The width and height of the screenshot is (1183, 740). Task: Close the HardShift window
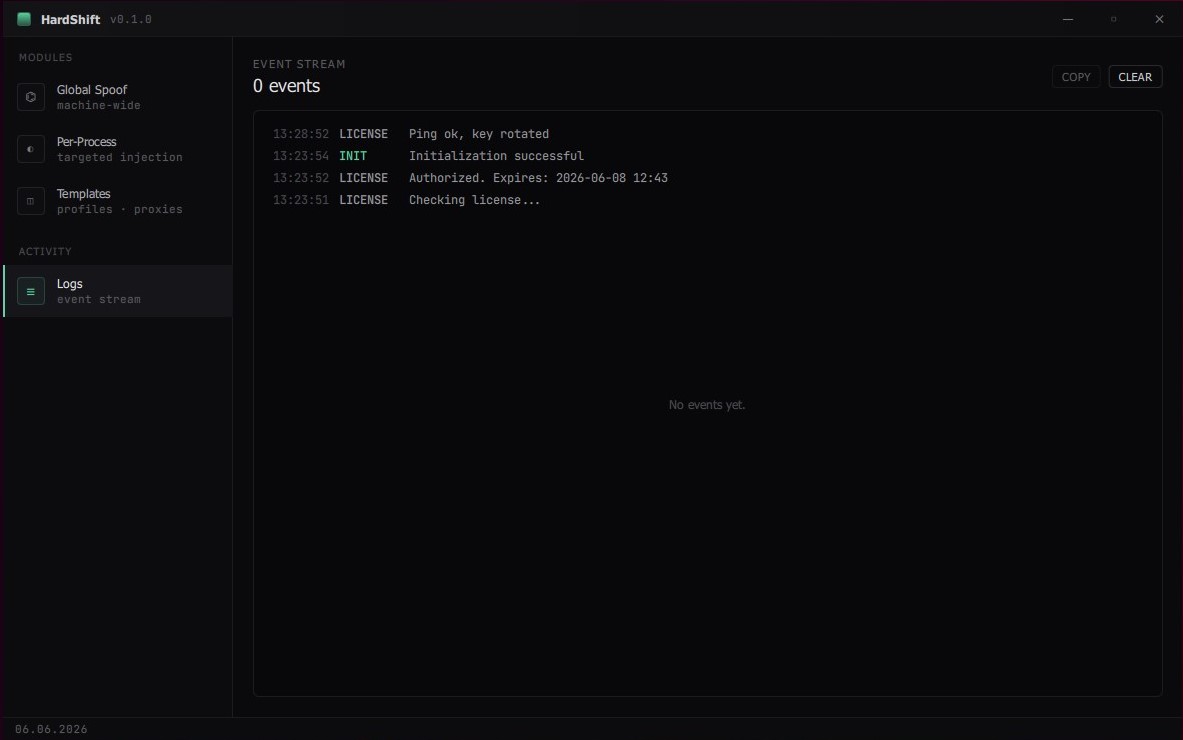[x=1160, y=20]
